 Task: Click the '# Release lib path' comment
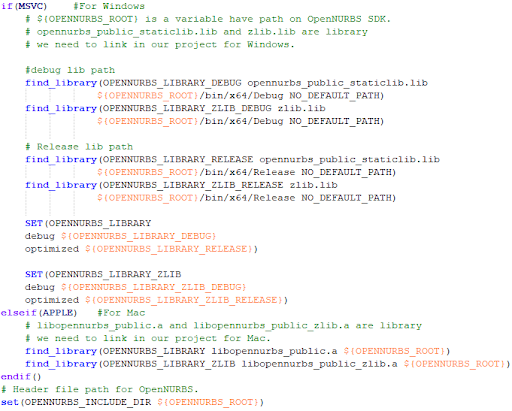point(79,147)
